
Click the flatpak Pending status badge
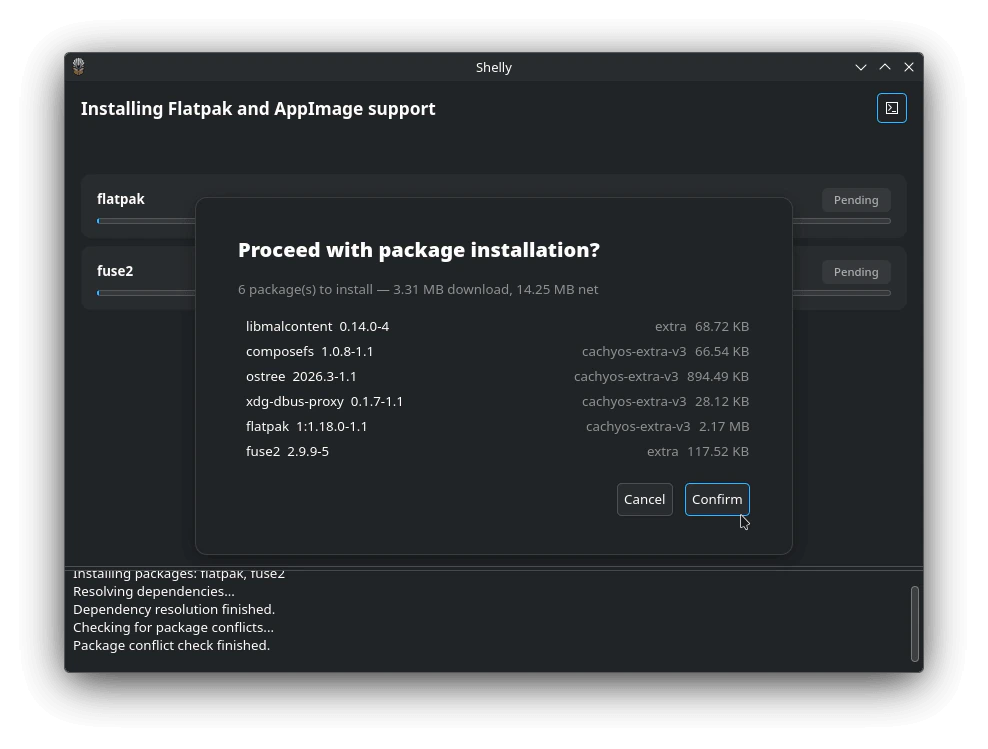(x=856, y=200)
